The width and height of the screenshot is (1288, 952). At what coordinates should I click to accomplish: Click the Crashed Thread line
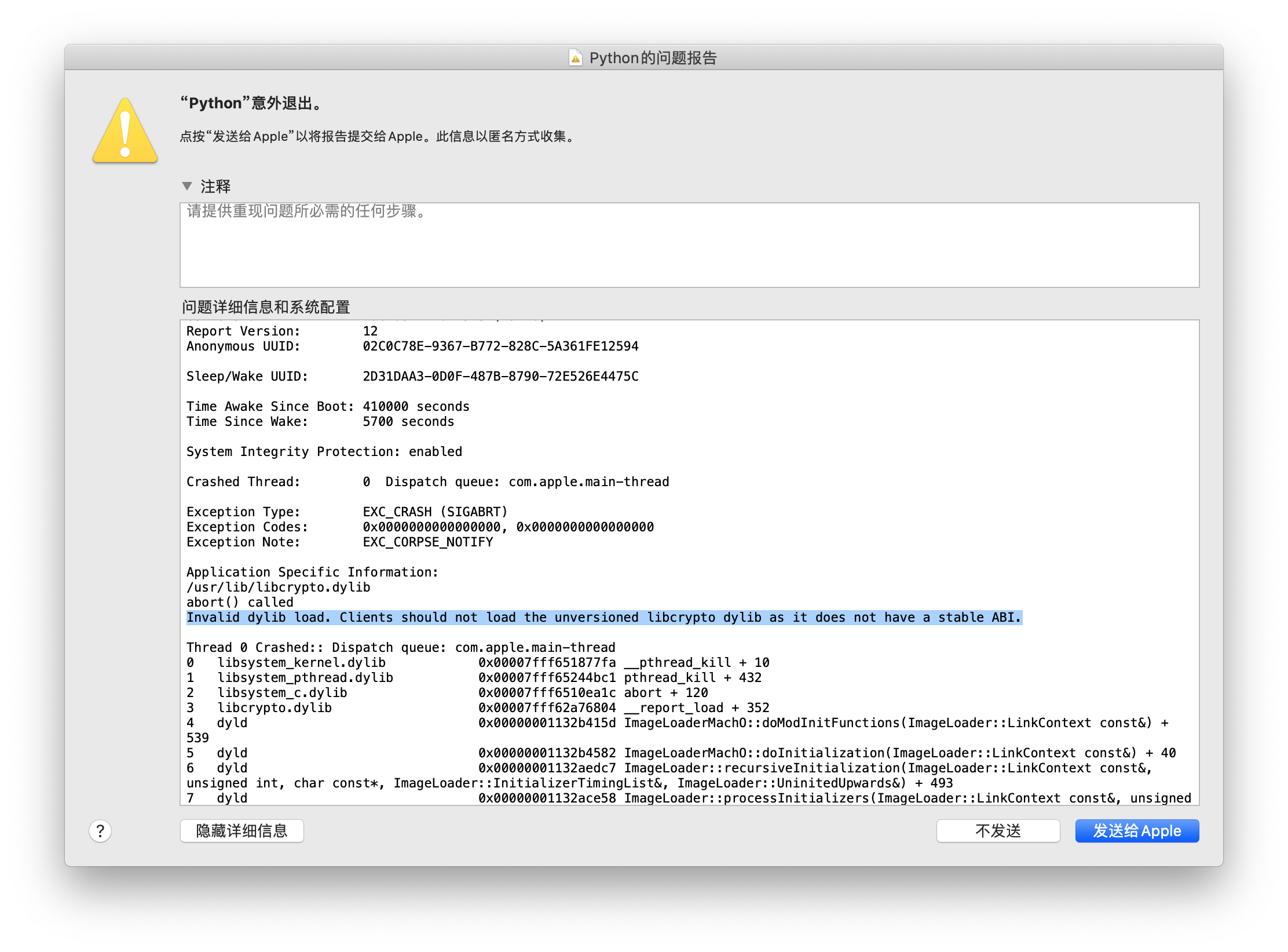click(427, 482)
